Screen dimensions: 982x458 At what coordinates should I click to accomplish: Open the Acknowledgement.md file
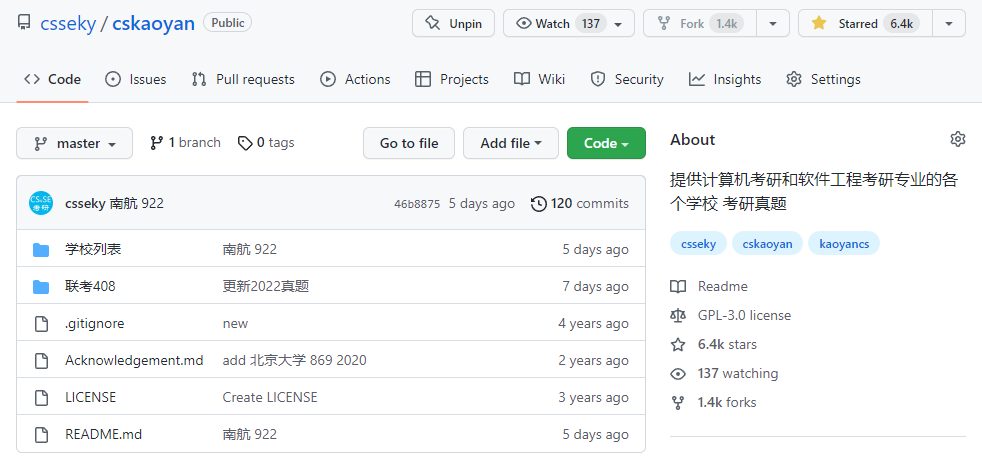134,361
